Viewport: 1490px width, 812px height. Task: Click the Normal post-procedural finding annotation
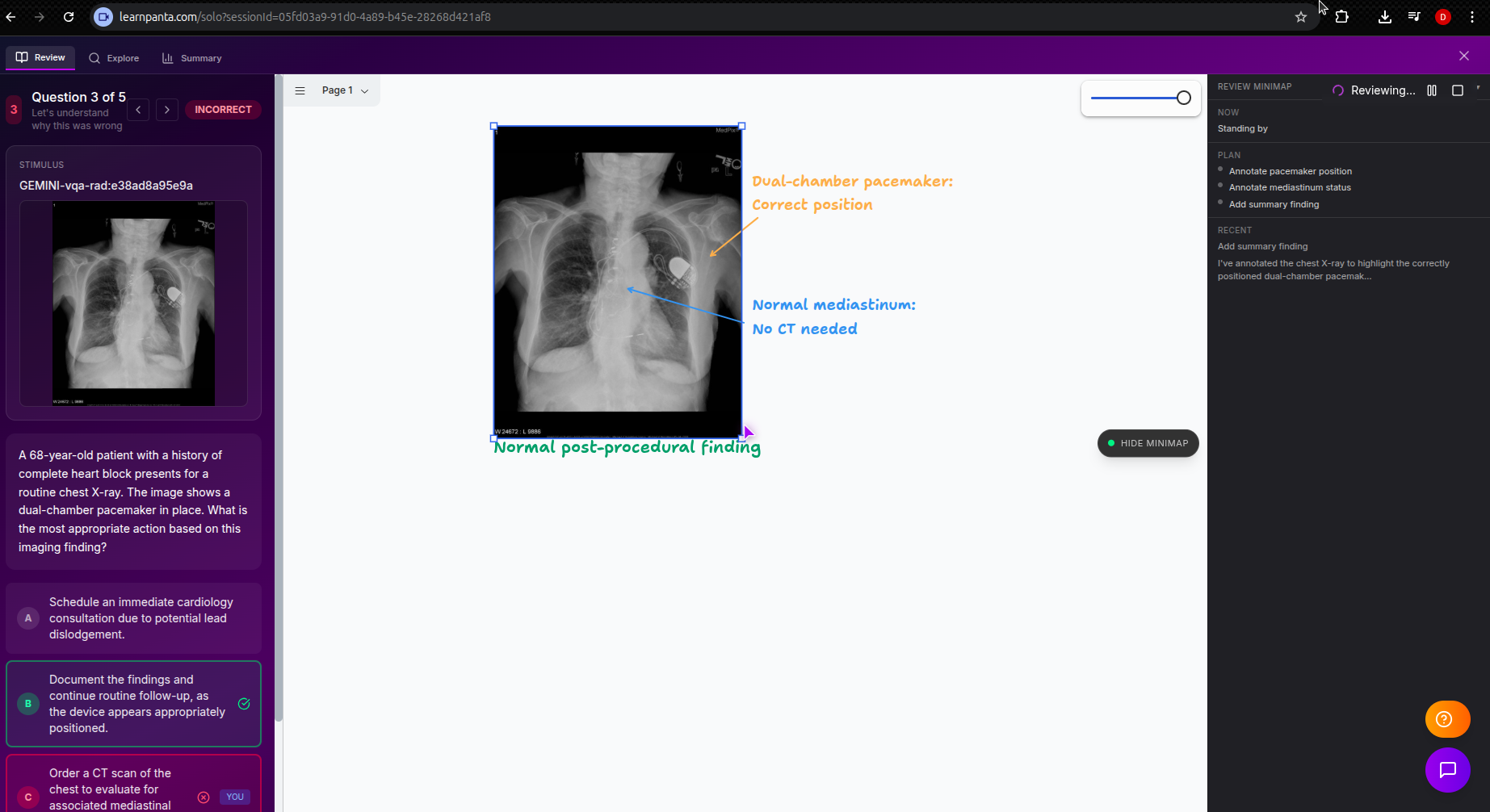pyautogui.click(x=627, y=448)
